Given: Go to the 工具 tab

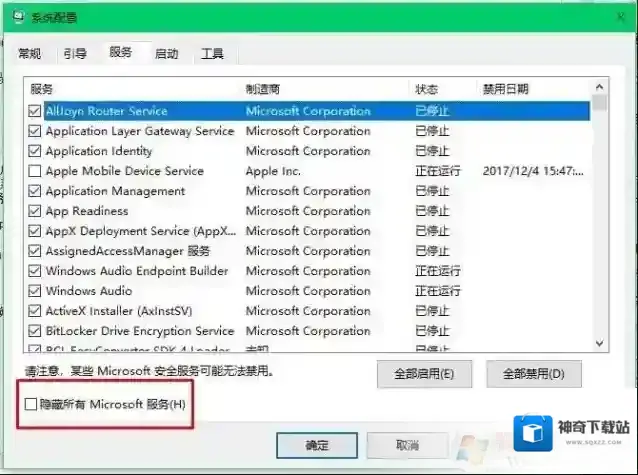Looking at the screenshot, I should coord(212,54).
